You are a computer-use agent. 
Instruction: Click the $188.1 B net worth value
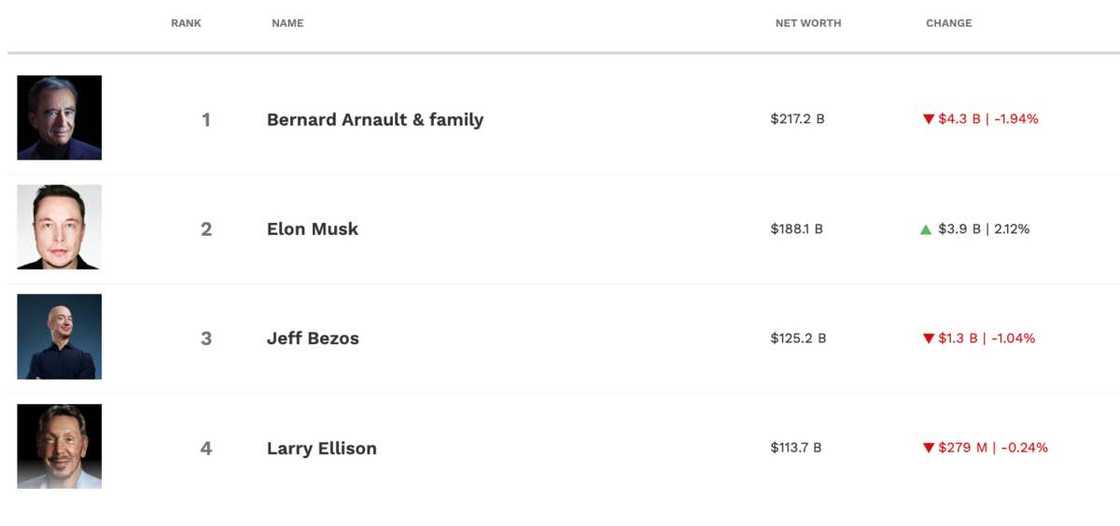[x=796, y=229]
